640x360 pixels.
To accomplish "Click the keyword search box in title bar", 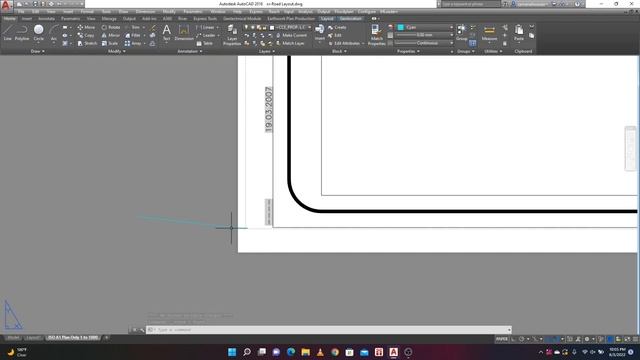I will click(x=470, y=4).
